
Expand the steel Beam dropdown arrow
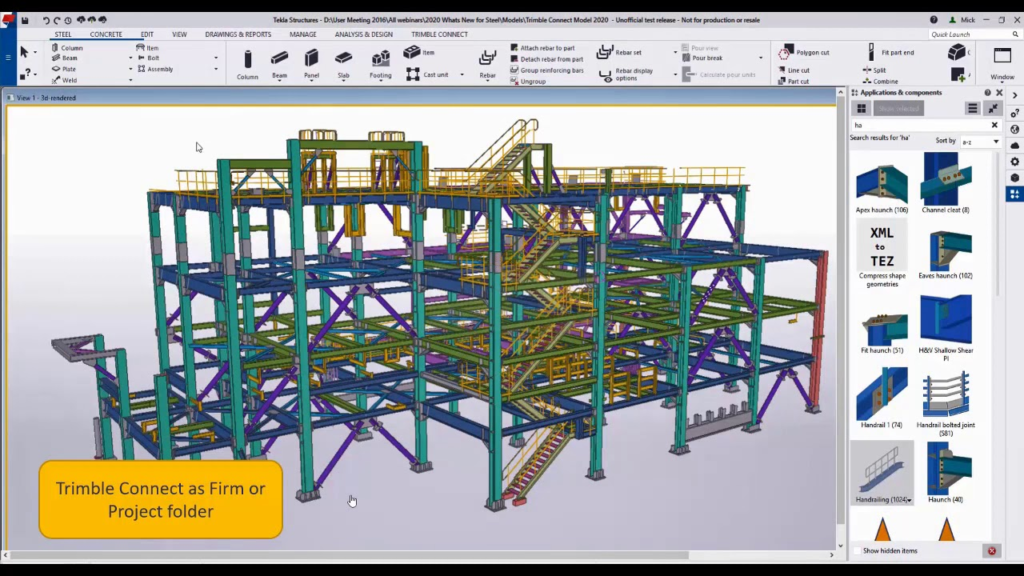pyautogui.click(x=131, y=58)
